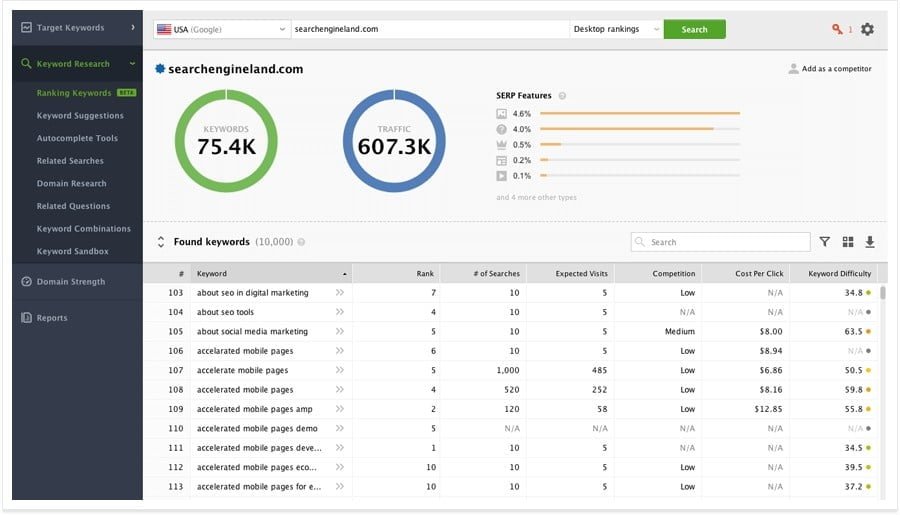Select the 'accelarated mobile pages' keyword row

[511, 351]
